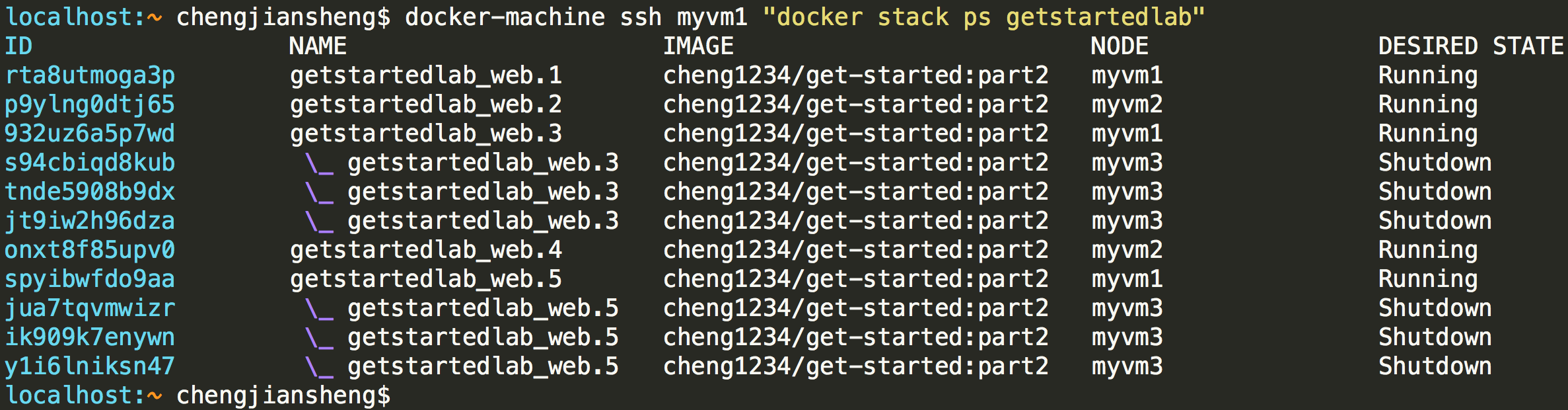The image size is (1568, 410).
Task: Click the branch marker in the s94cbiqd8kub row
Action: (319, 163)
